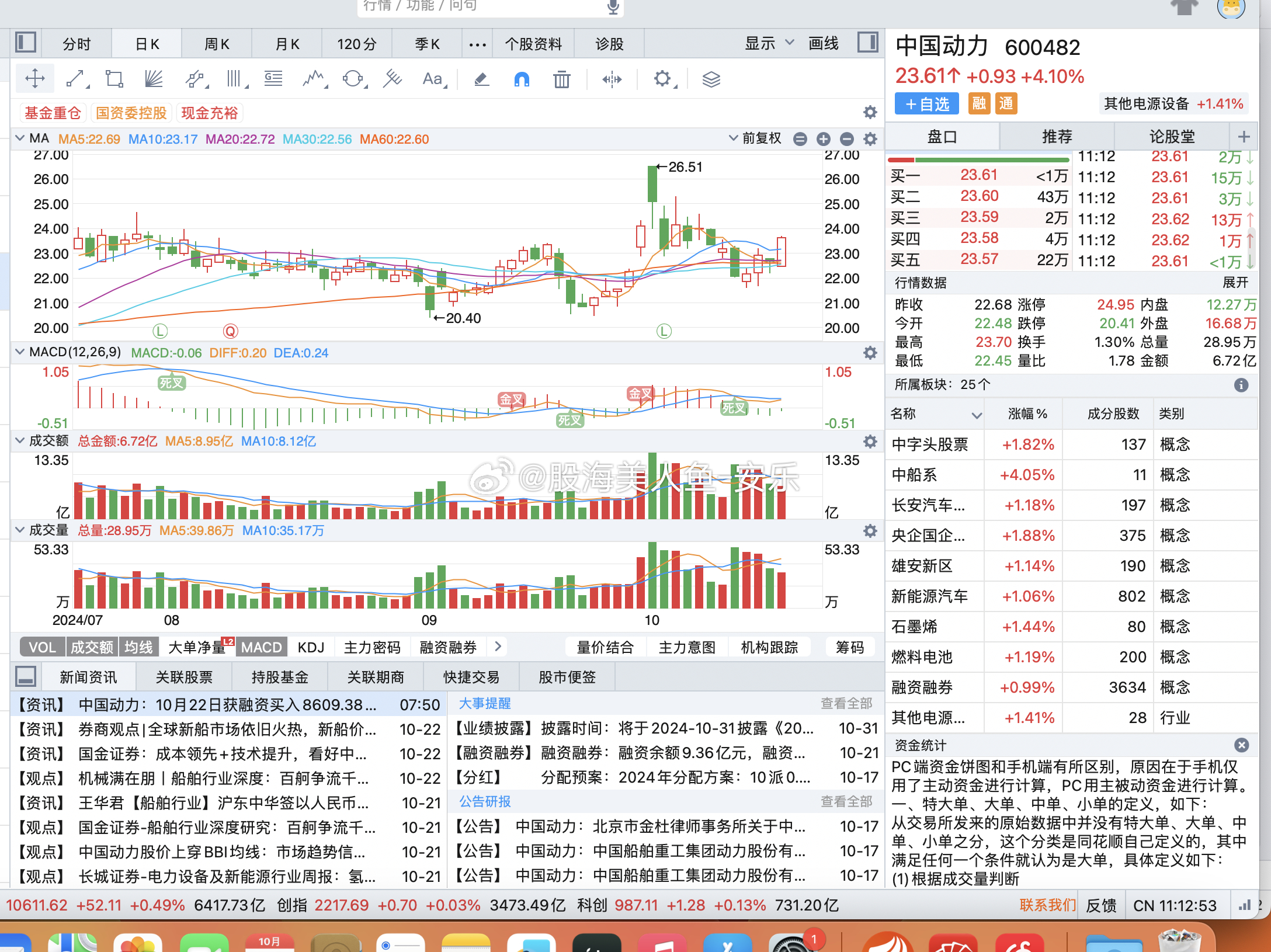Open the MACD panel settings gear
Viewport: 1271px width, 952px height.
point(870,353)
